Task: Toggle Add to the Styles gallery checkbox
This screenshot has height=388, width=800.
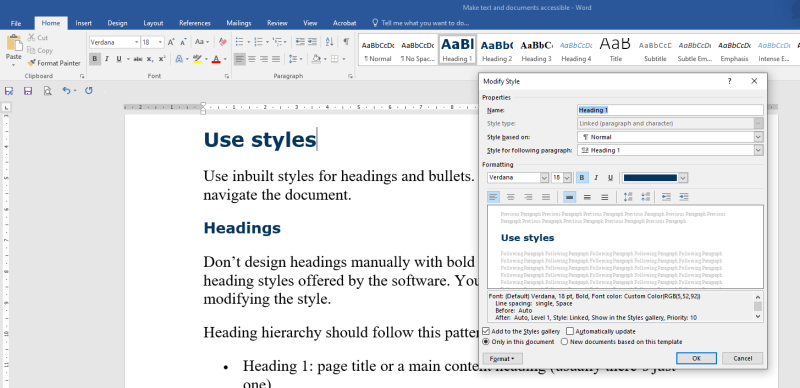Action: (485, 331)
